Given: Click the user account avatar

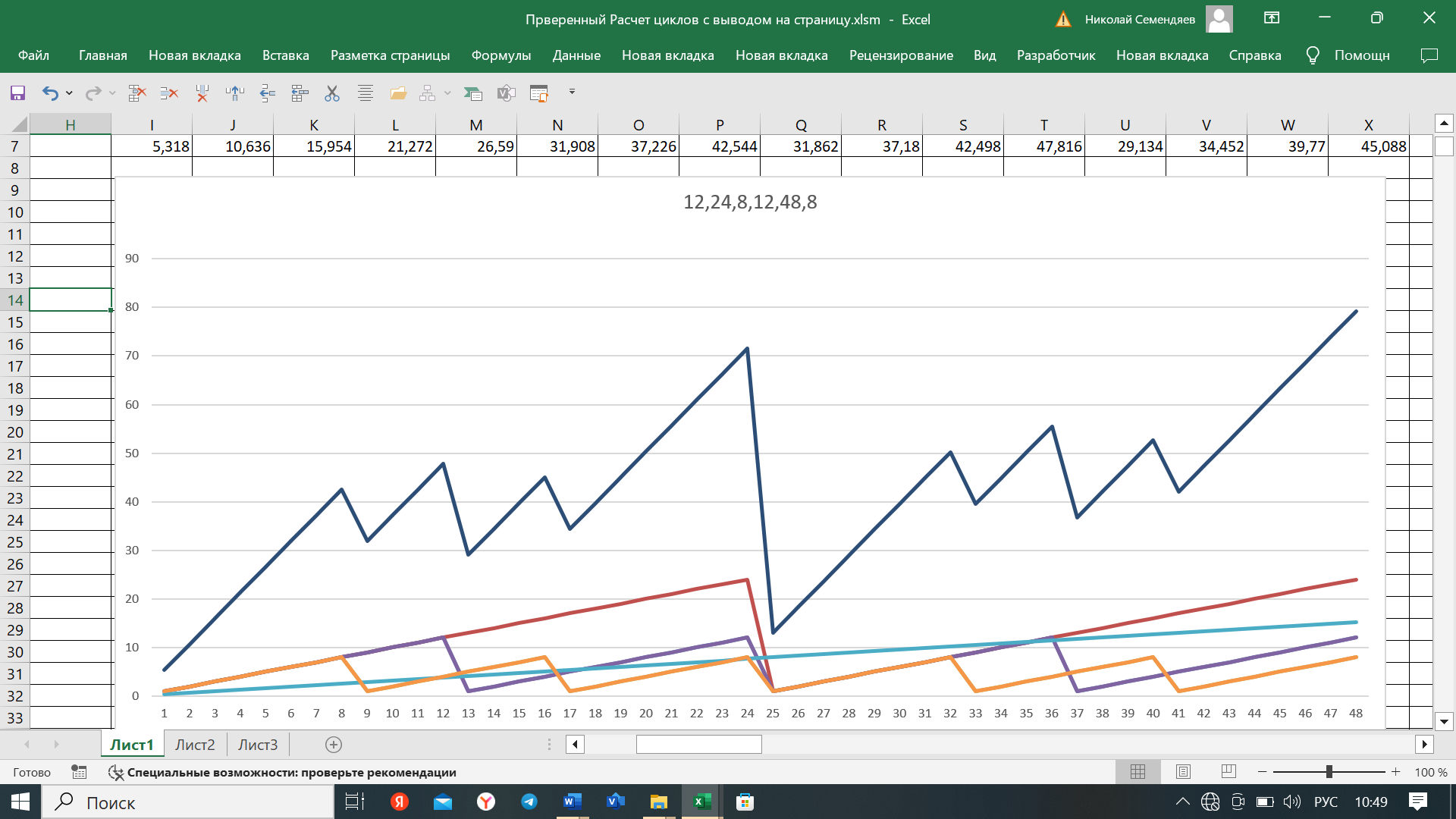Looking at the screenshot, I should tap(1219, 19).
